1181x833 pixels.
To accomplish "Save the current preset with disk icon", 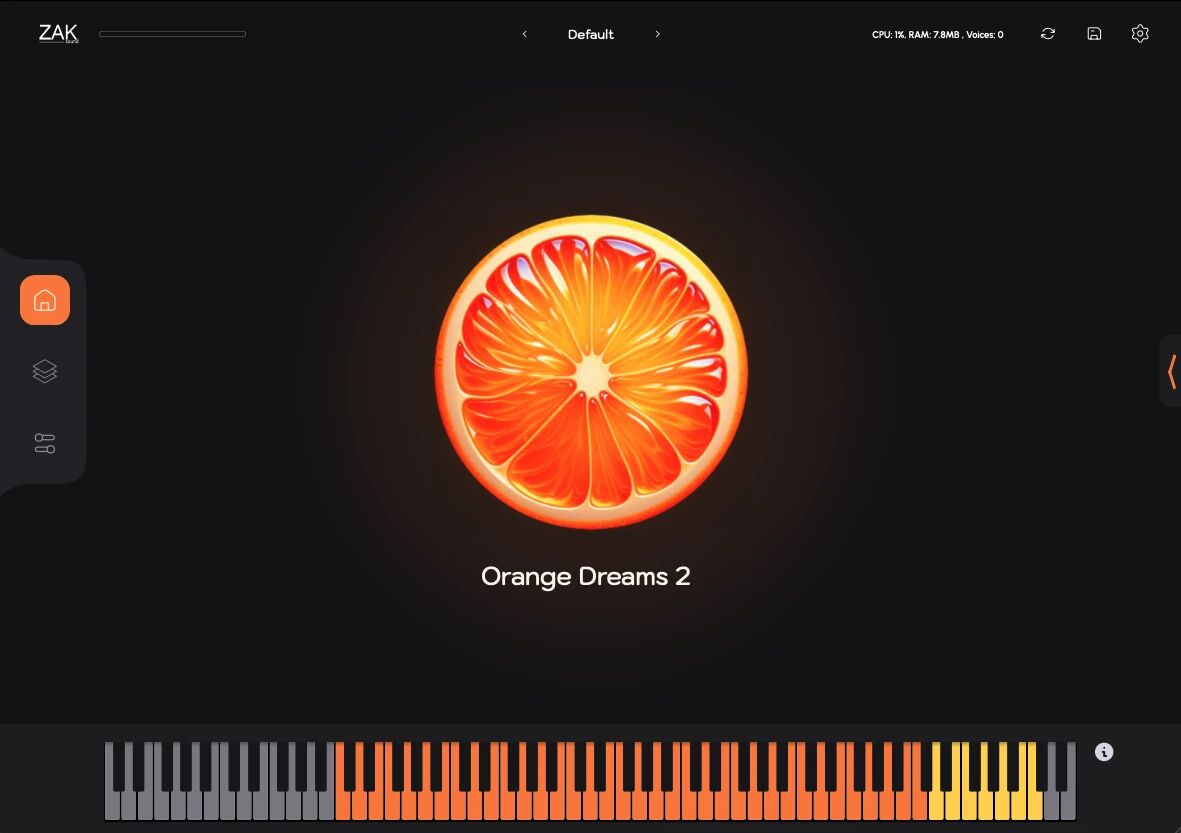I will click(1094, 33).
